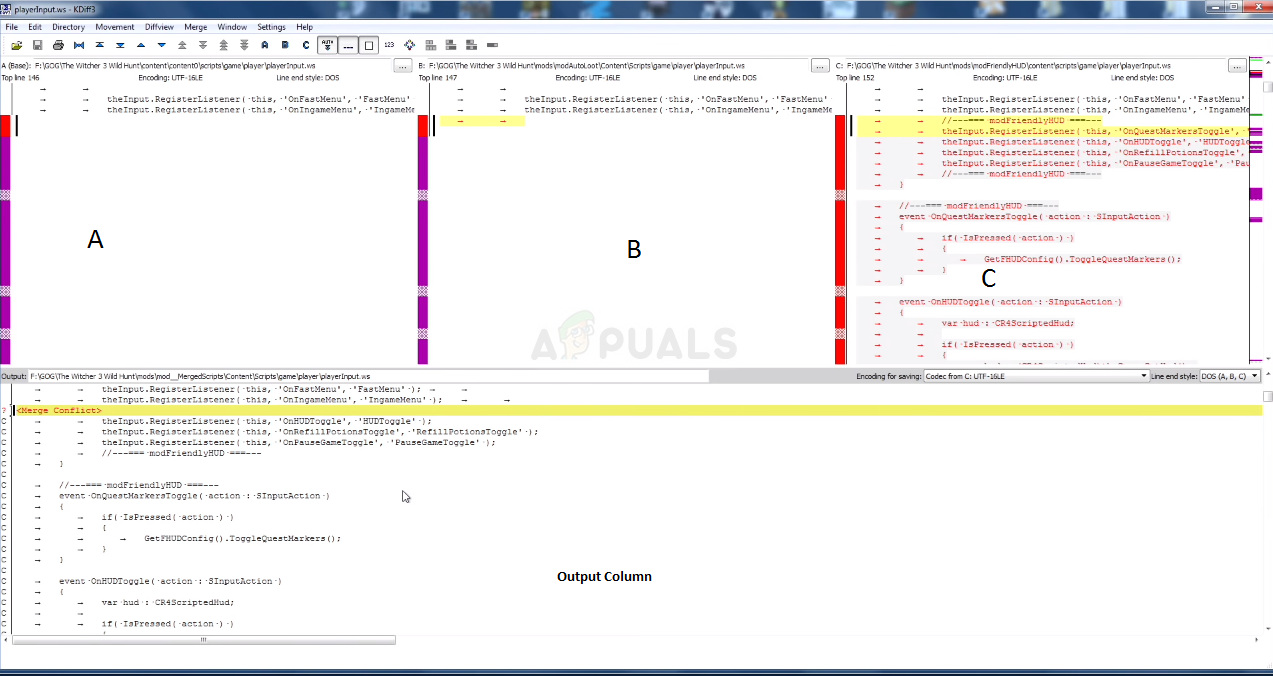Image resolution: width=1273 pixels, height=676 pixels.
Task: Jump to the last delta icon
Action: click(x=120, y=45)
